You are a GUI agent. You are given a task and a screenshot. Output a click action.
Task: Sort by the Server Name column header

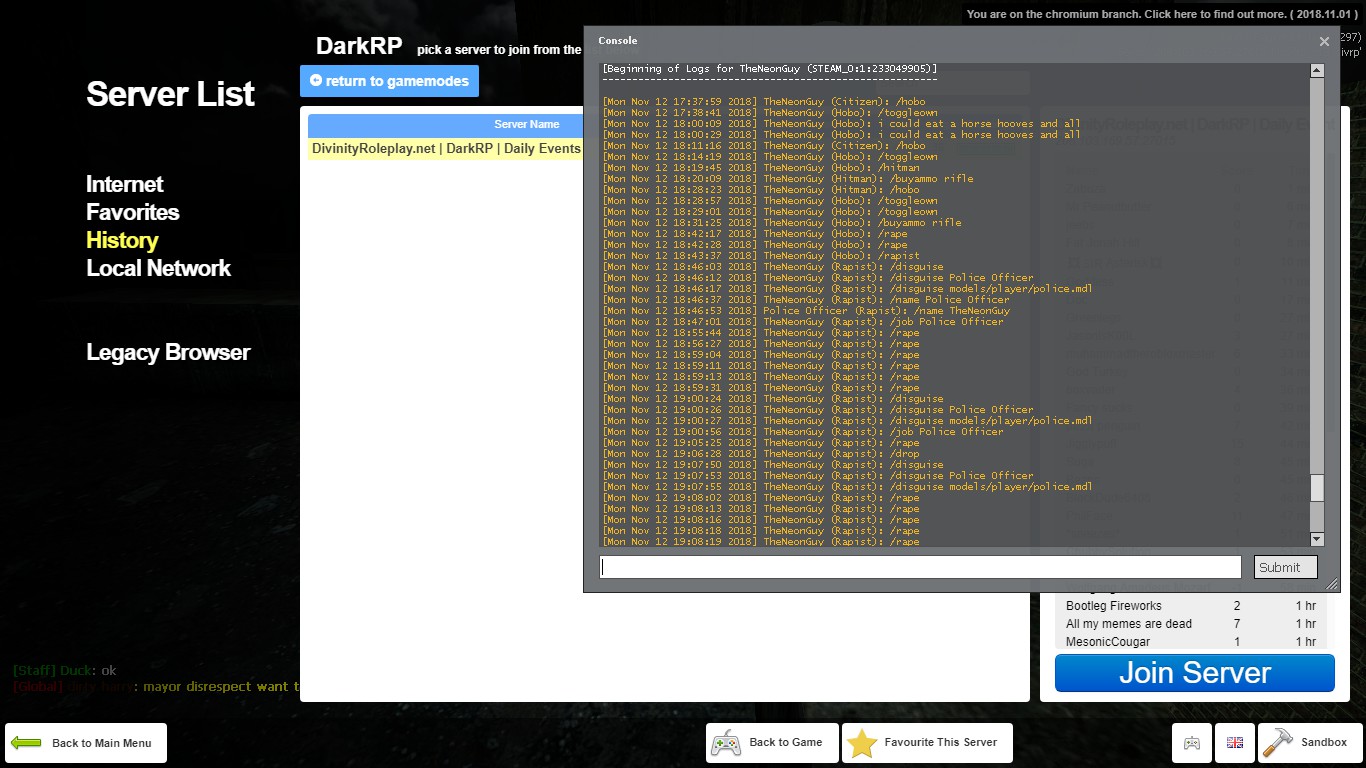[527, 125]
